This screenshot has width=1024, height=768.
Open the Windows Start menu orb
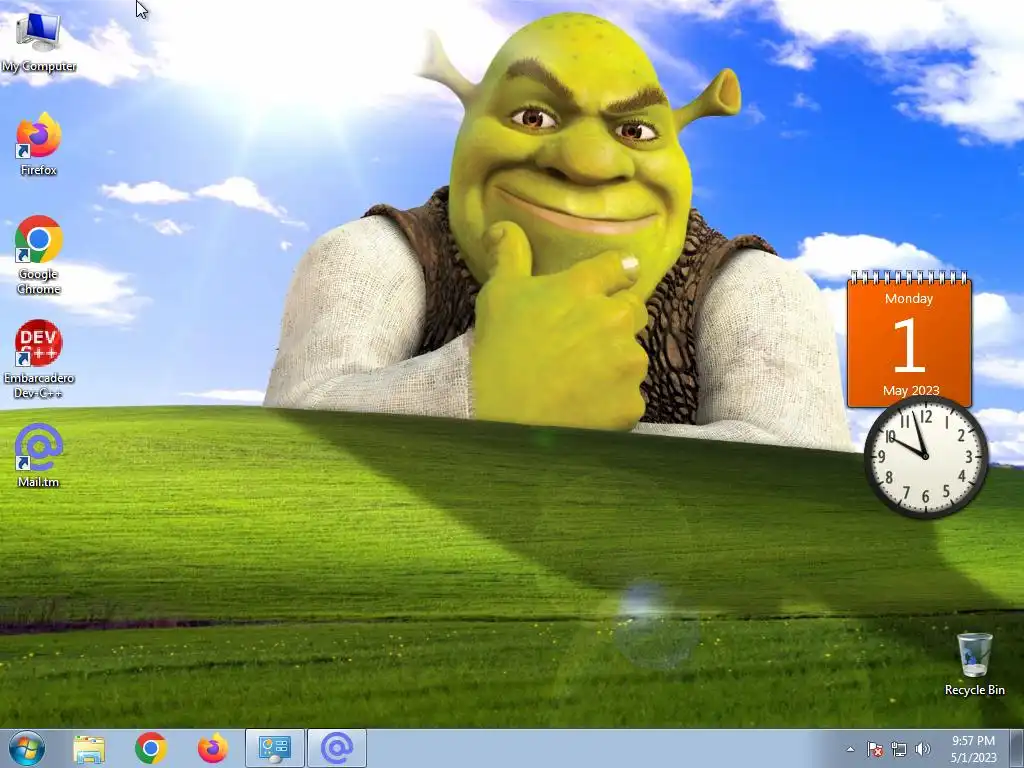[x=27, y=748]
